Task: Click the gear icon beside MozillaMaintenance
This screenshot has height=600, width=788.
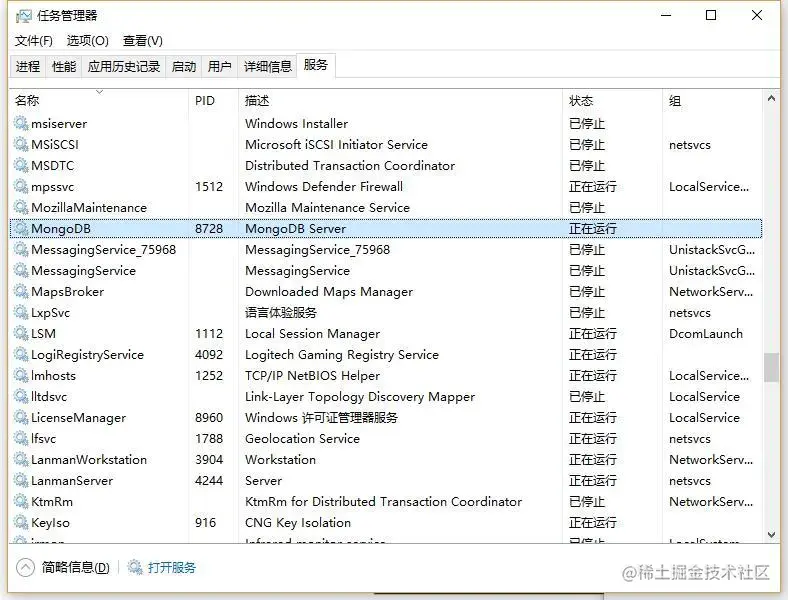Action: (x=21, y=208)
